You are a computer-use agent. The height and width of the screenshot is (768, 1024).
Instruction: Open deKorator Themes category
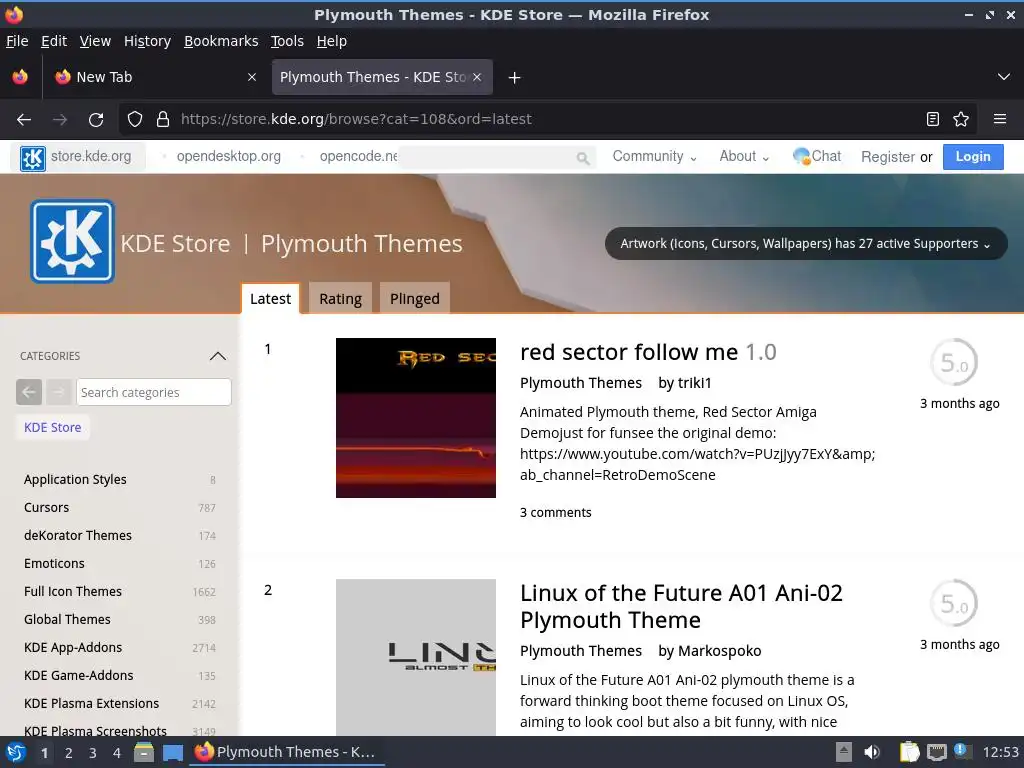(78, 536)
